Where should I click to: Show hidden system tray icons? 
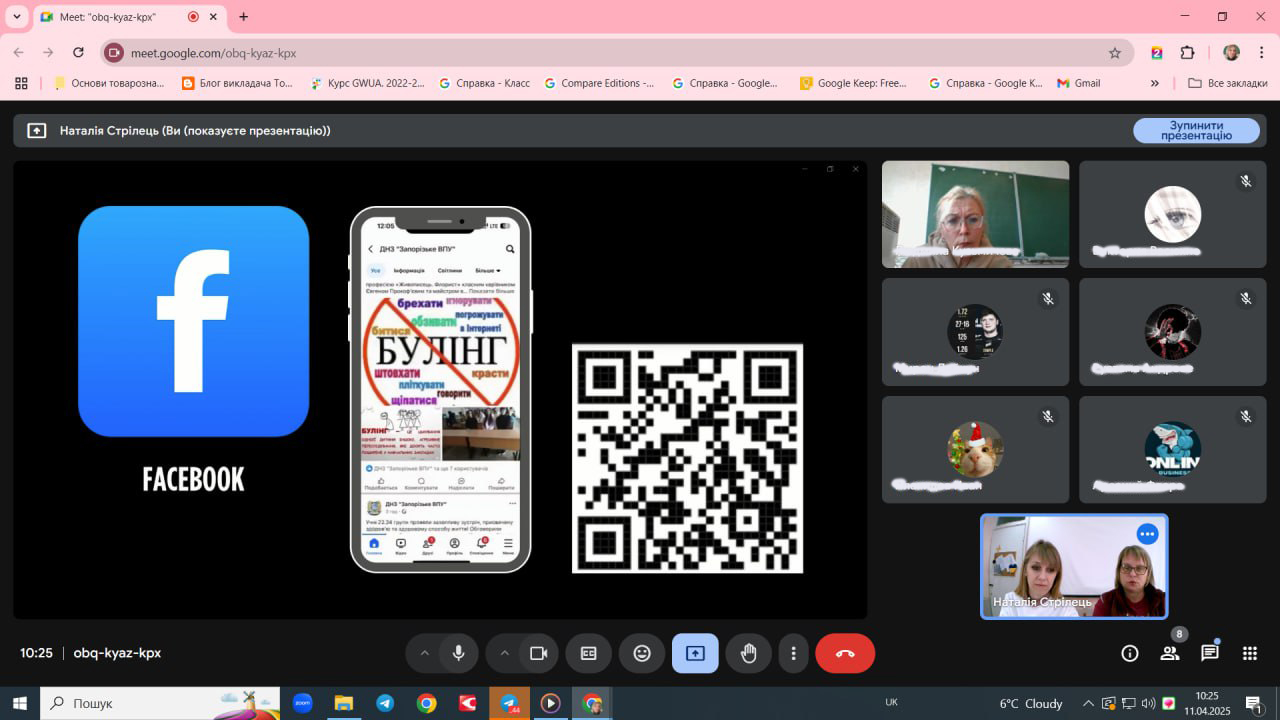coord(1088,703)
